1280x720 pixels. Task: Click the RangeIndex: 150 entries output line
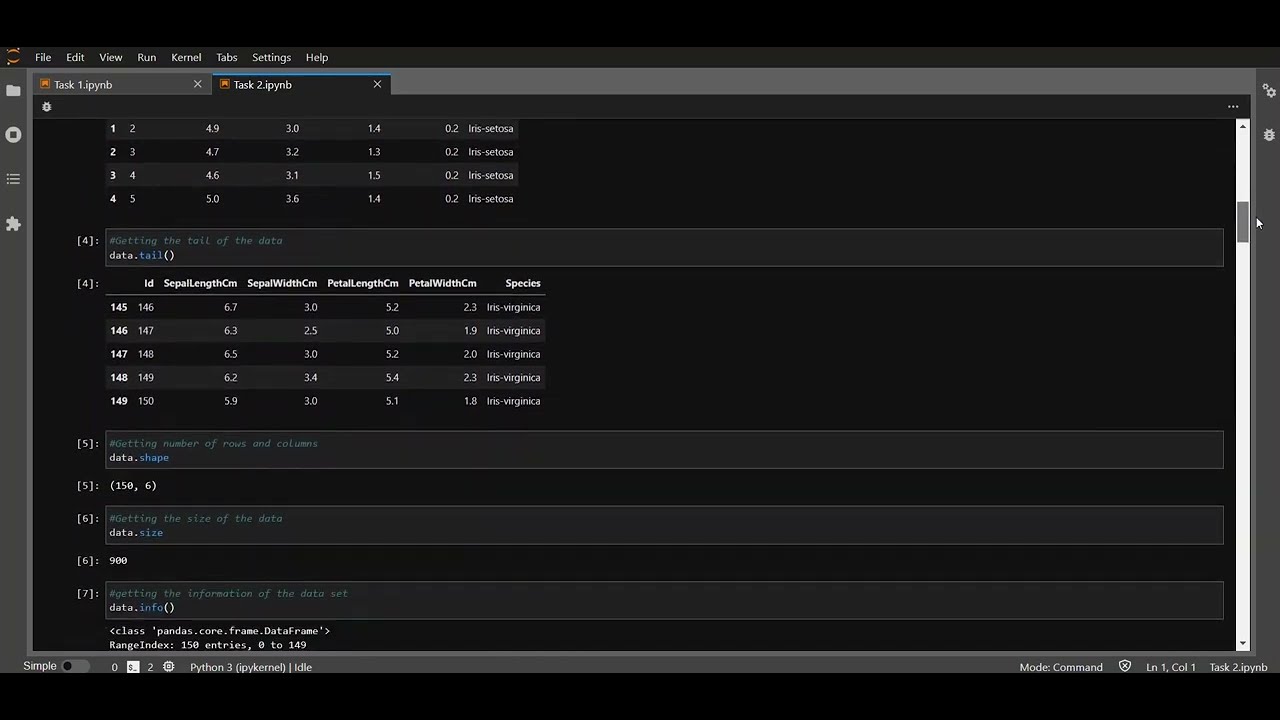(x=208, y=646)
